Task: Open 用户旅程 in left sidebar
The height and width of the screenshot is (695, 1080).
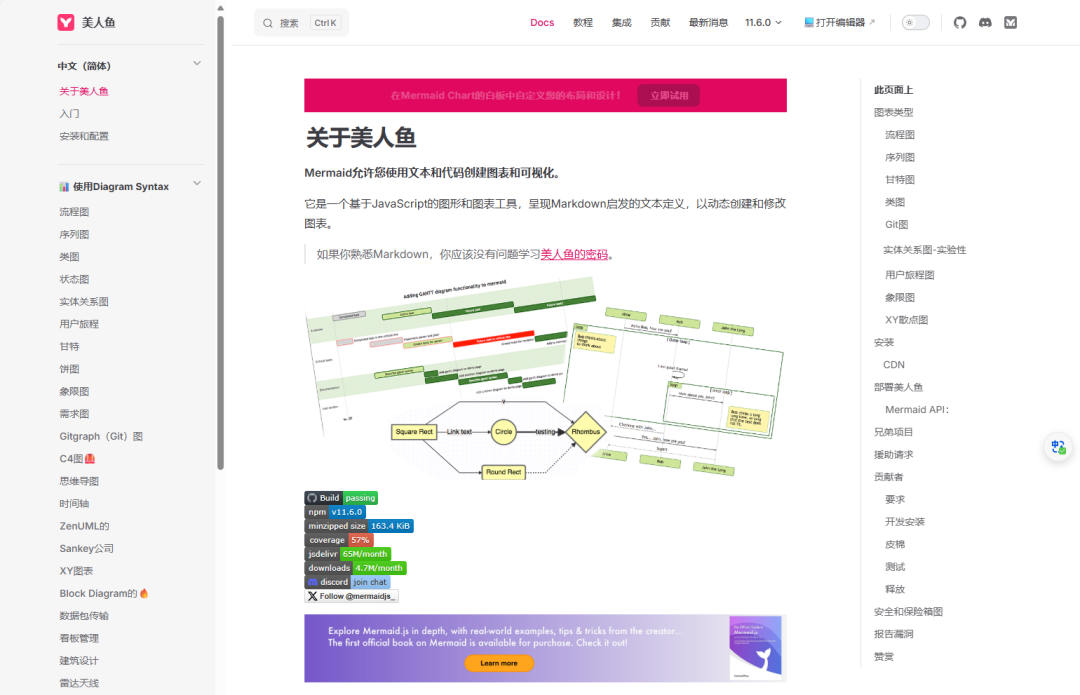Action: click(x=79, y=324)
